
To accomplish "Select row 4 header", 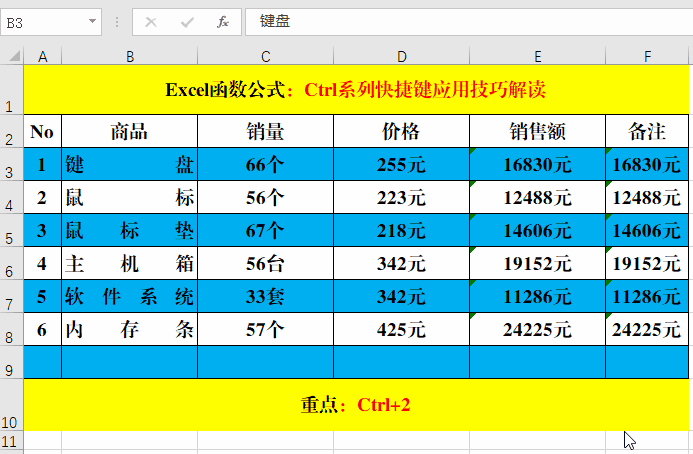I will pos(11,197).
